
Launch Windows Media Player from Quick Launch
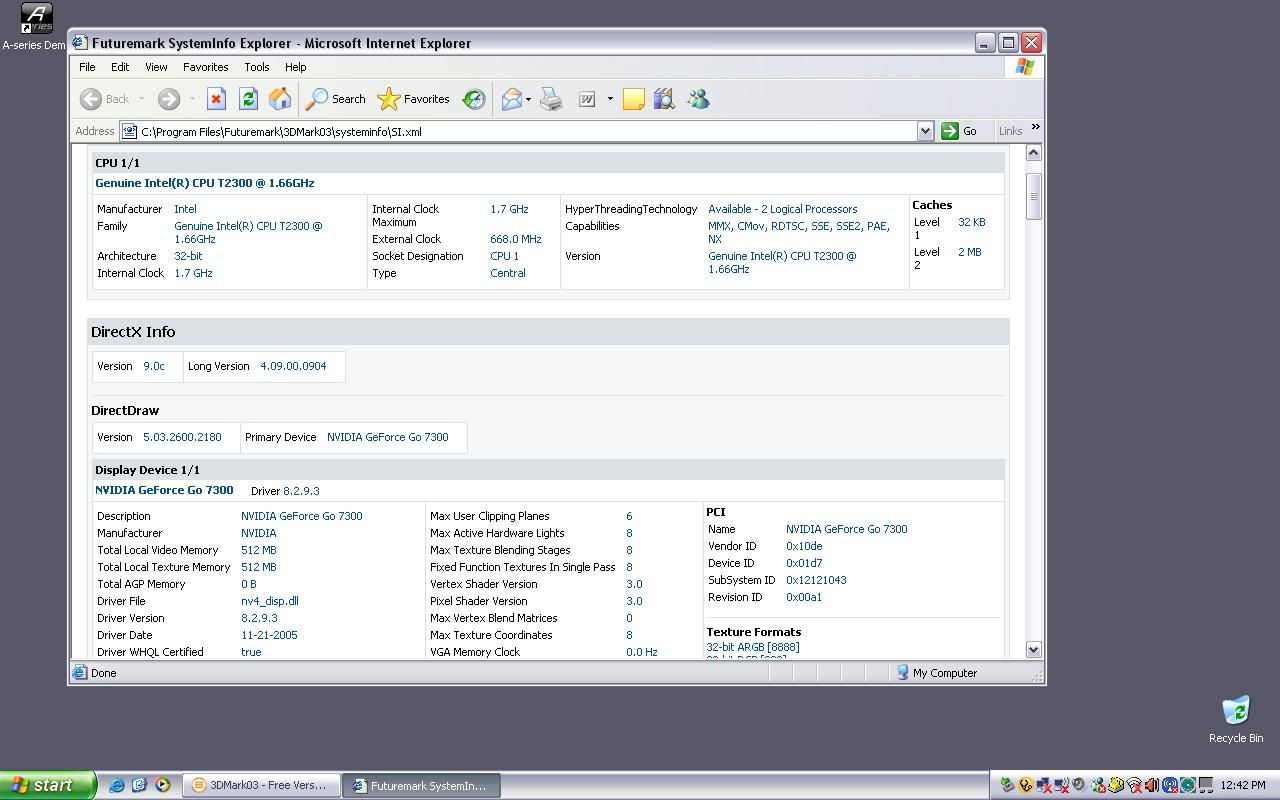[x=162, y=785]
